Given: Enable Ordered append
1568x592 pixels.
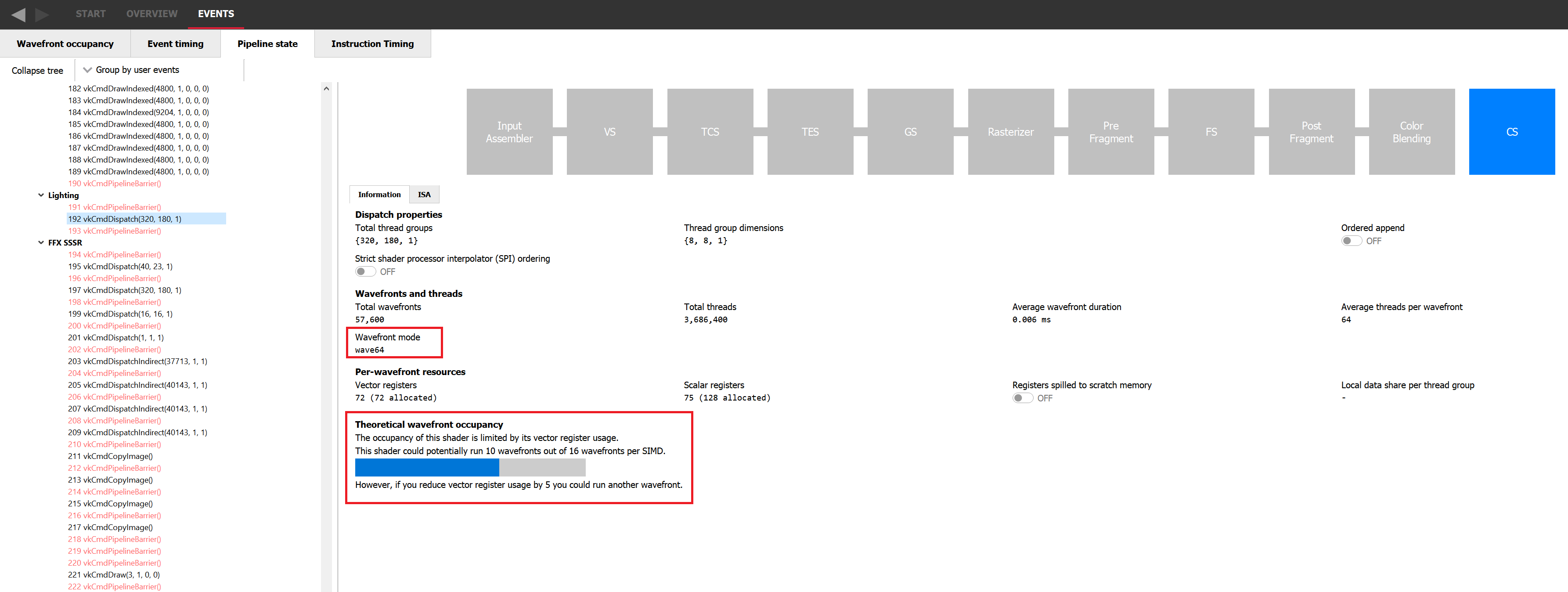Looking at the screenshot, I should point(1351,241).
